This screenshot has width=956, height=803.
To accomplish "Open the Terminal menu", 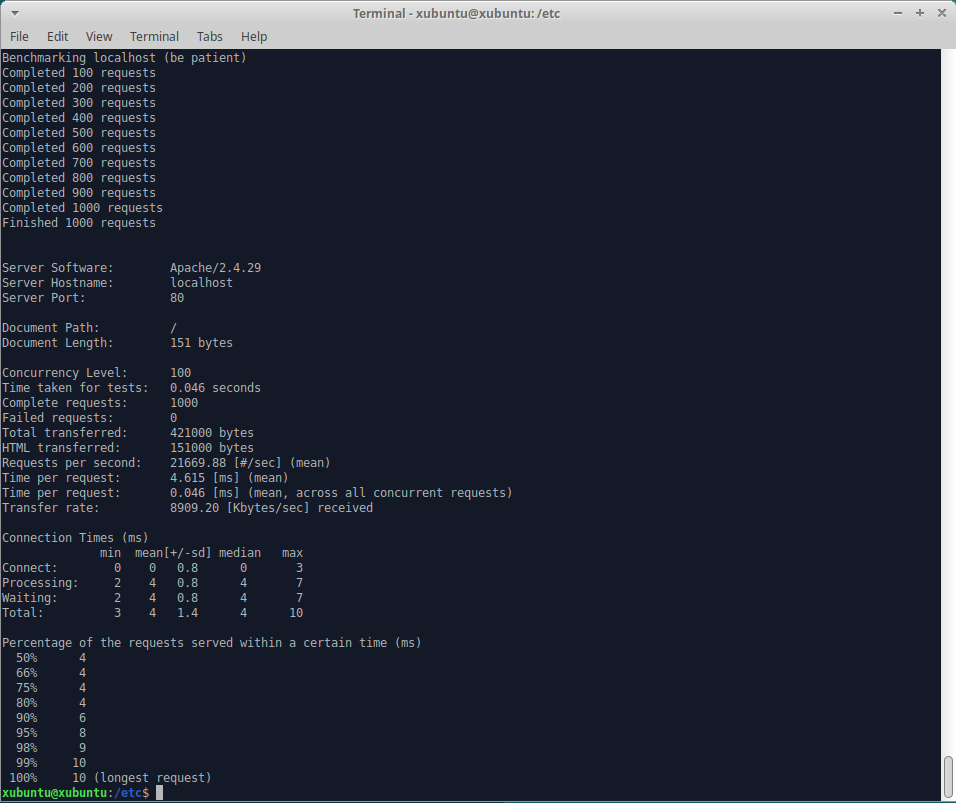I will (154, 37).
